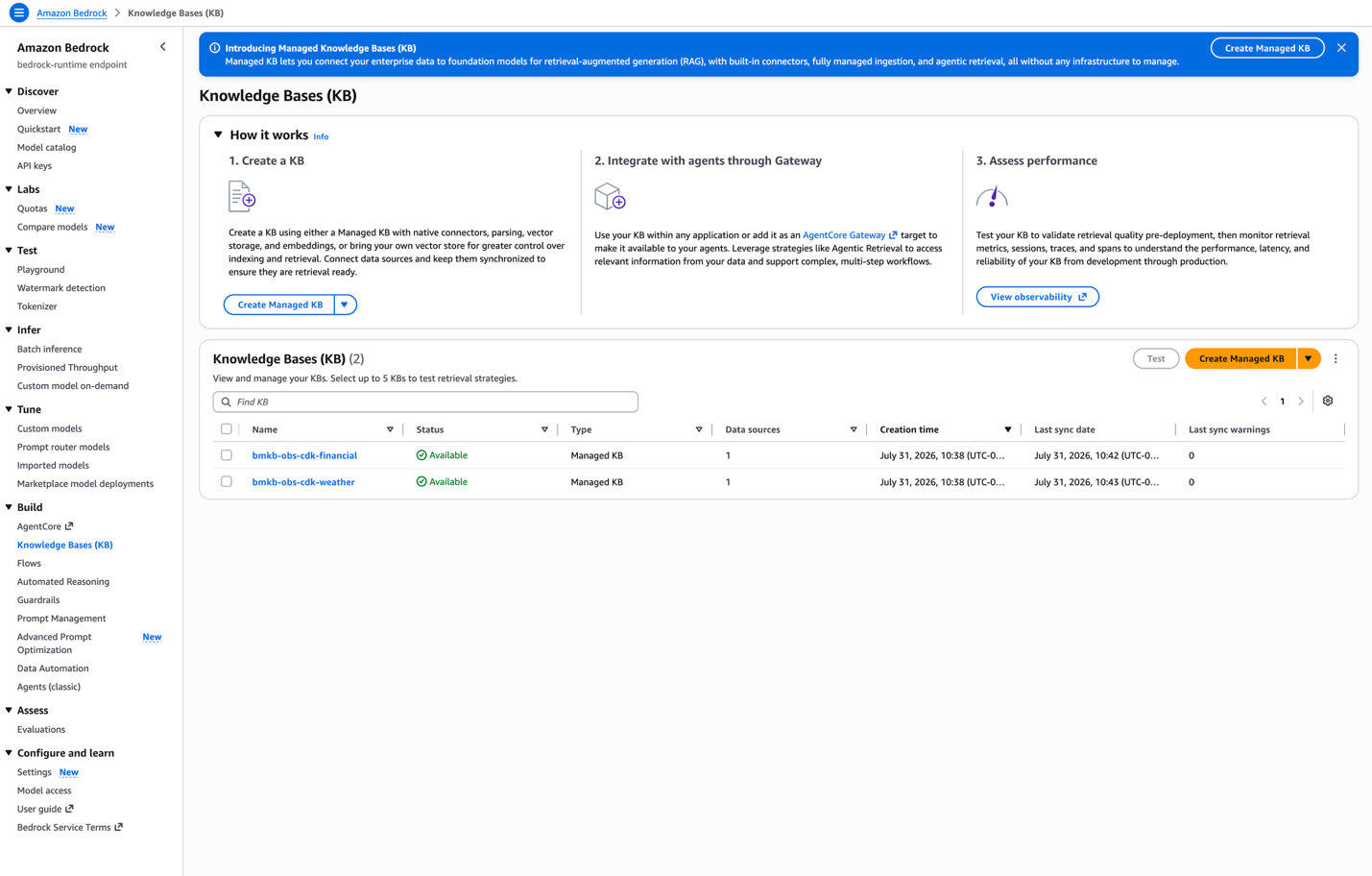The height and width of the screenshot is (876, 1372).
Task: Select all knowledge bases checkbox
Action: [227, 429]
